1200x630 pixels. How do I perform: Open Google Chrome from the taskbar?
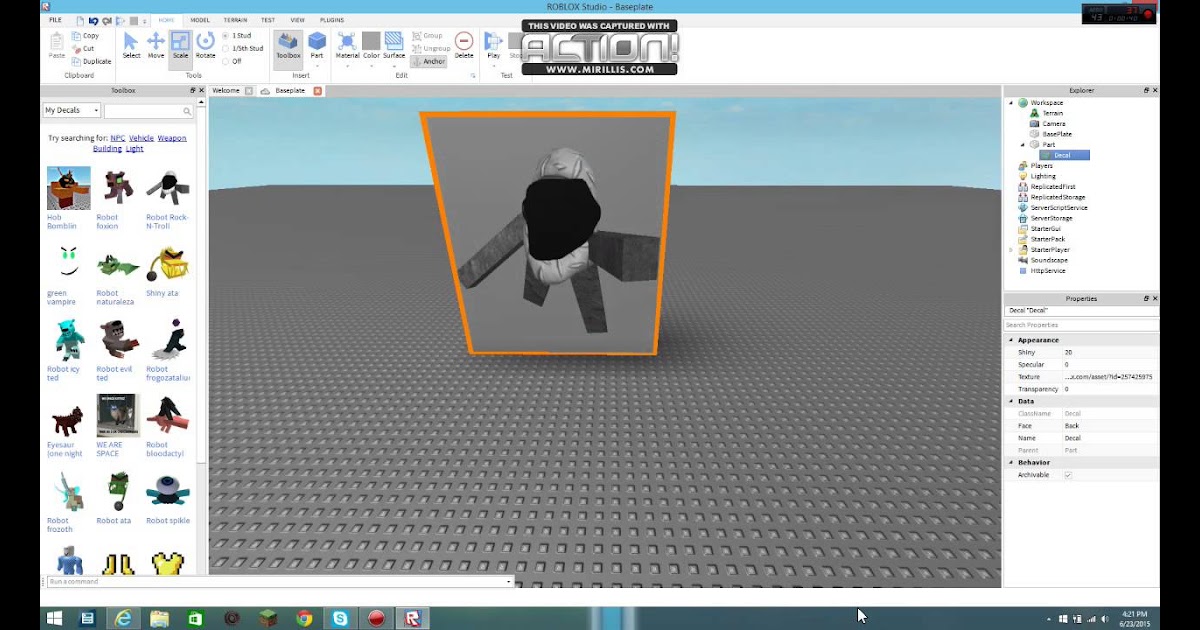304,618
